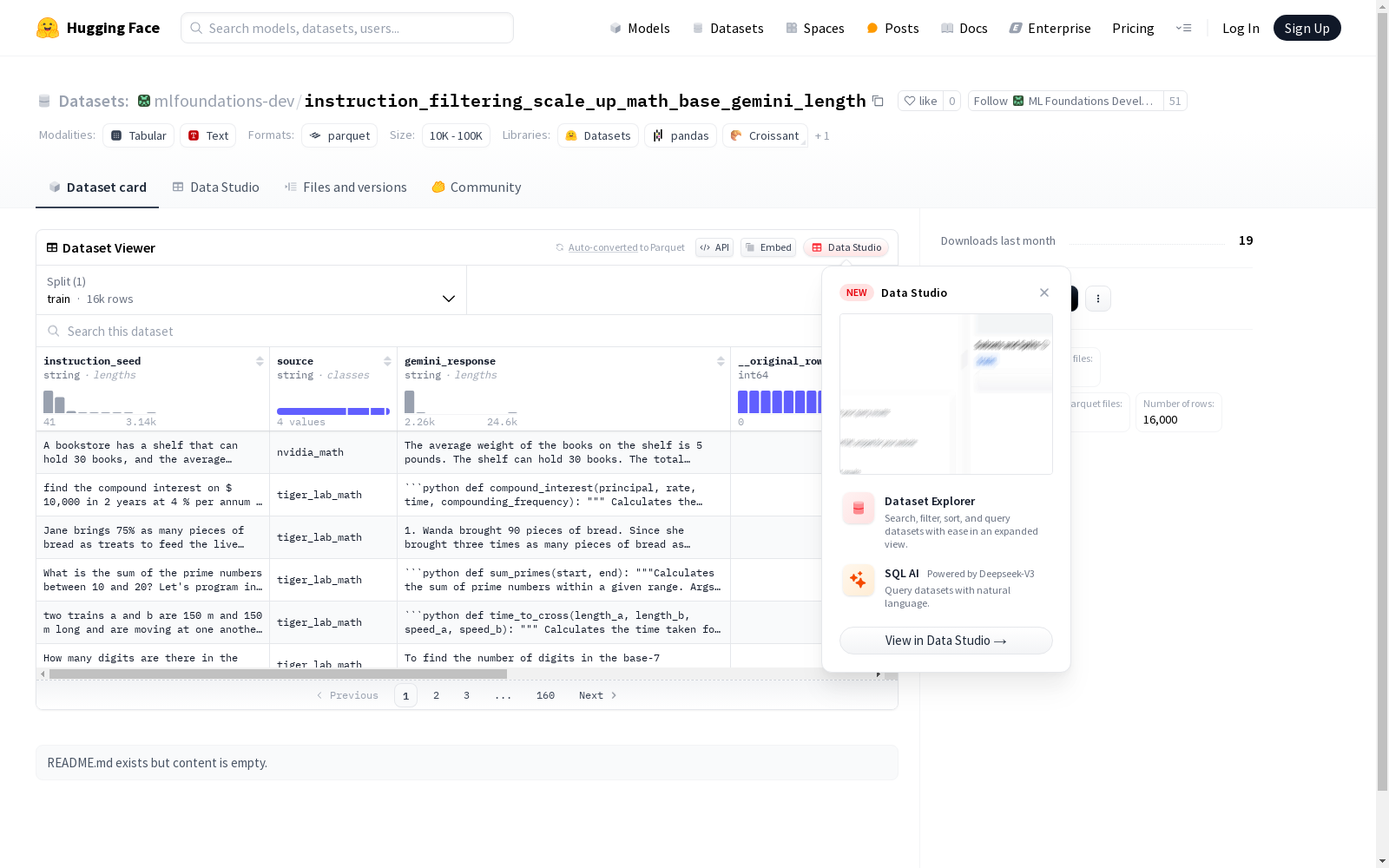Open the Dataset card tab
This screenshot has width=1389, height=868.
97,187
